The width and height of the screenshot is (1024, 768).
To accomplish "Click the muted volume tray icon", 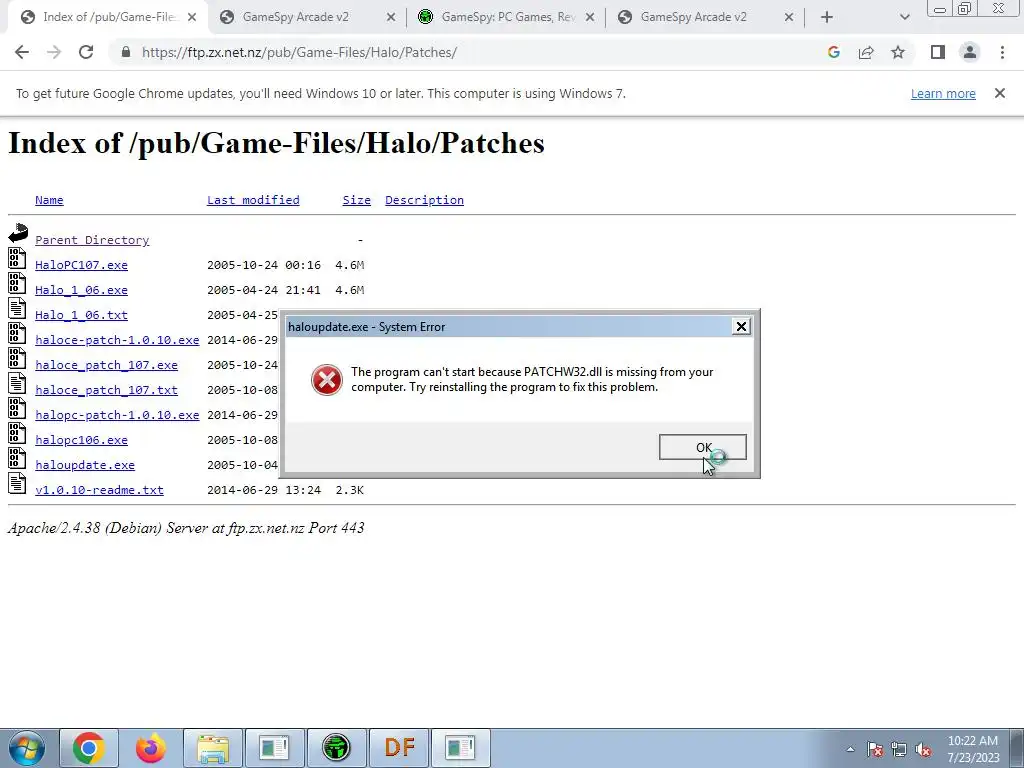I will pyautogui.click(x=923, y=749).
